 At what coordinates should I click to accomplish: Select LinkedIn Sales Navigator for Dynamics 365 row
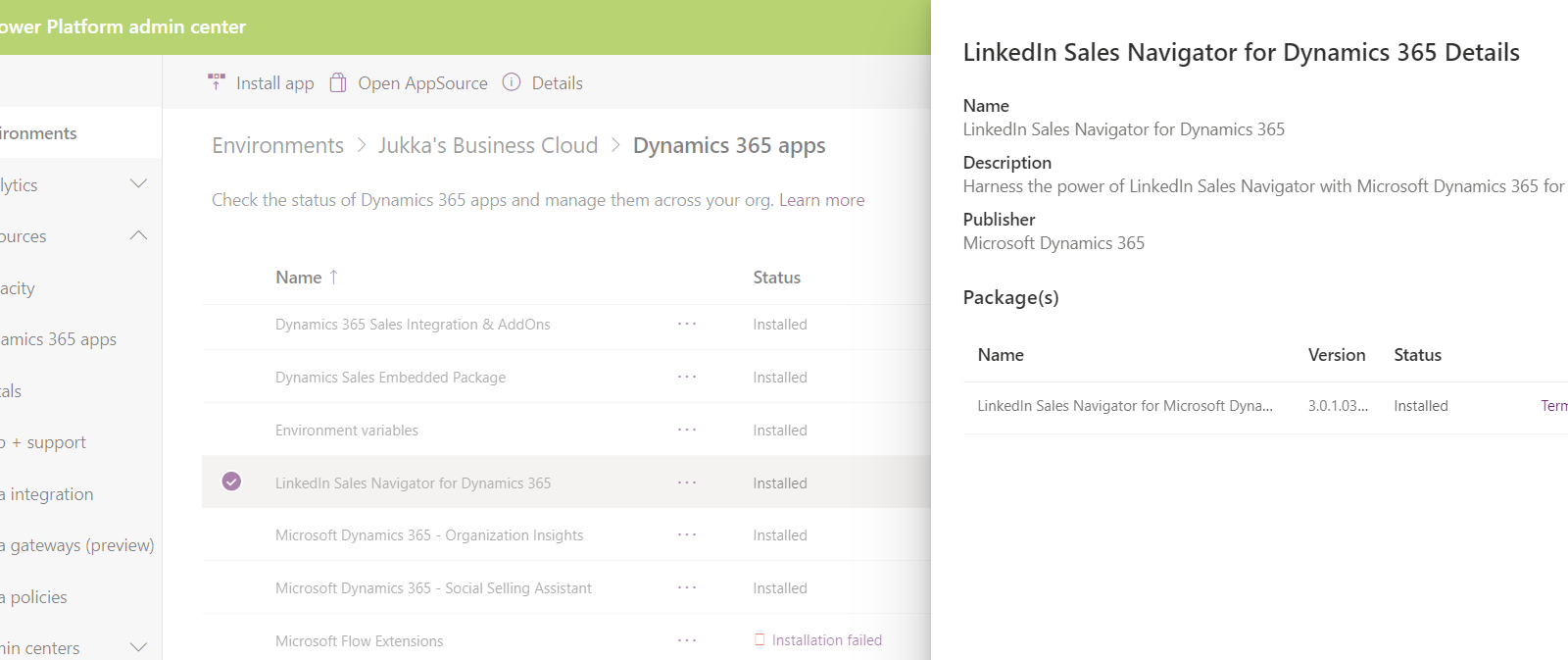coord(566,482)
